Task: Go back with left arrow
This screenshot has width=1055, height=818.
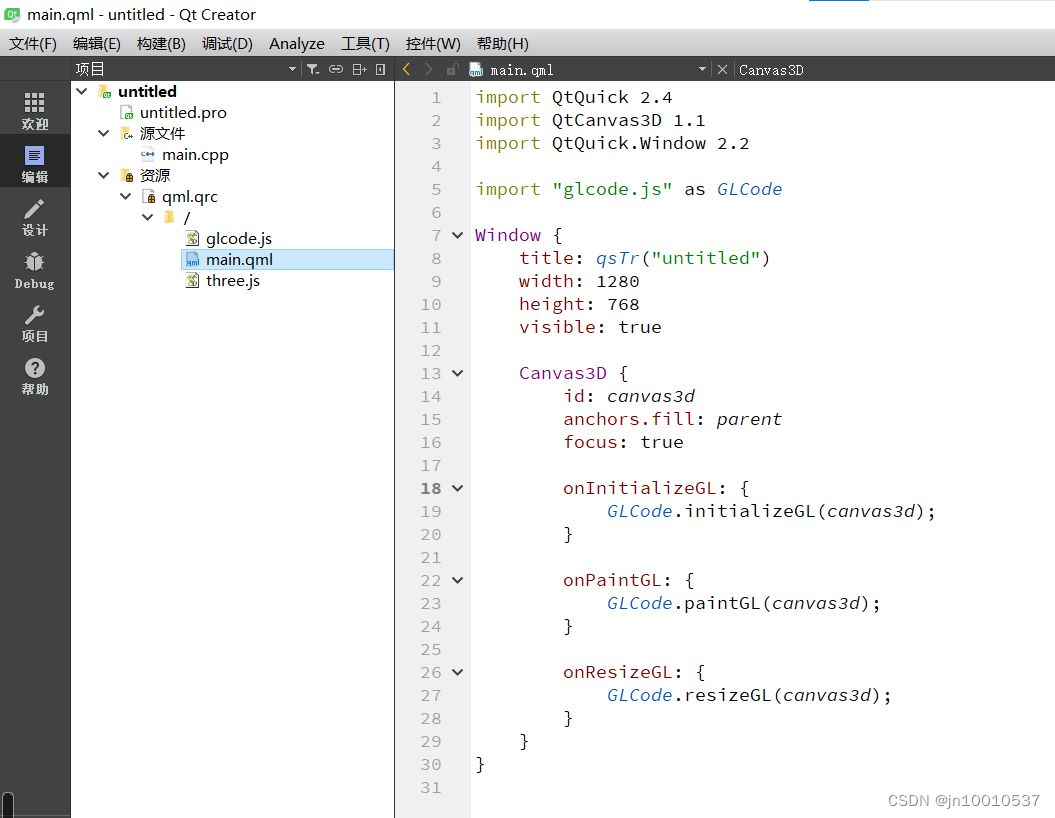Action: coord(406,69)
